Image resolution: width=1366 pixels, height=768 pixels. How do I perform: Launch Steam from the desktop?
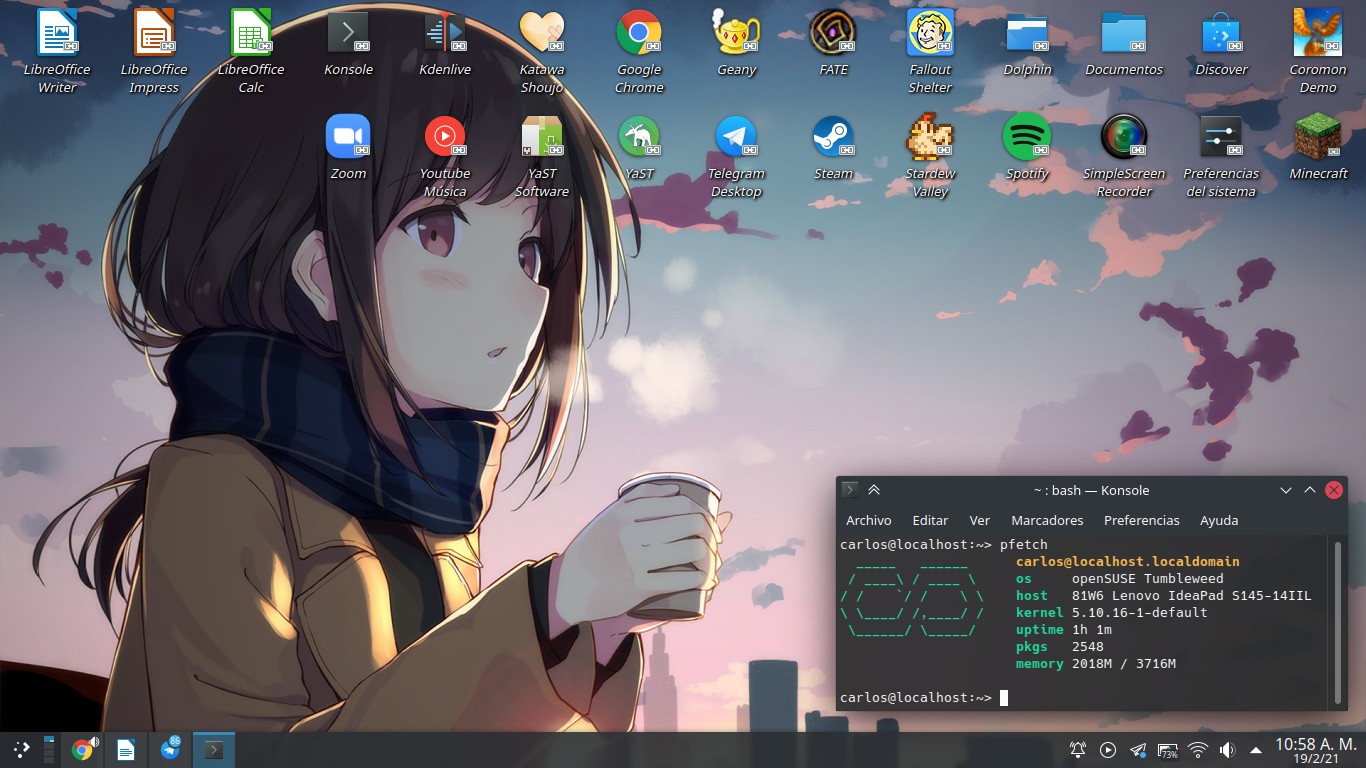pyautogui.click(x=832, y=137)
